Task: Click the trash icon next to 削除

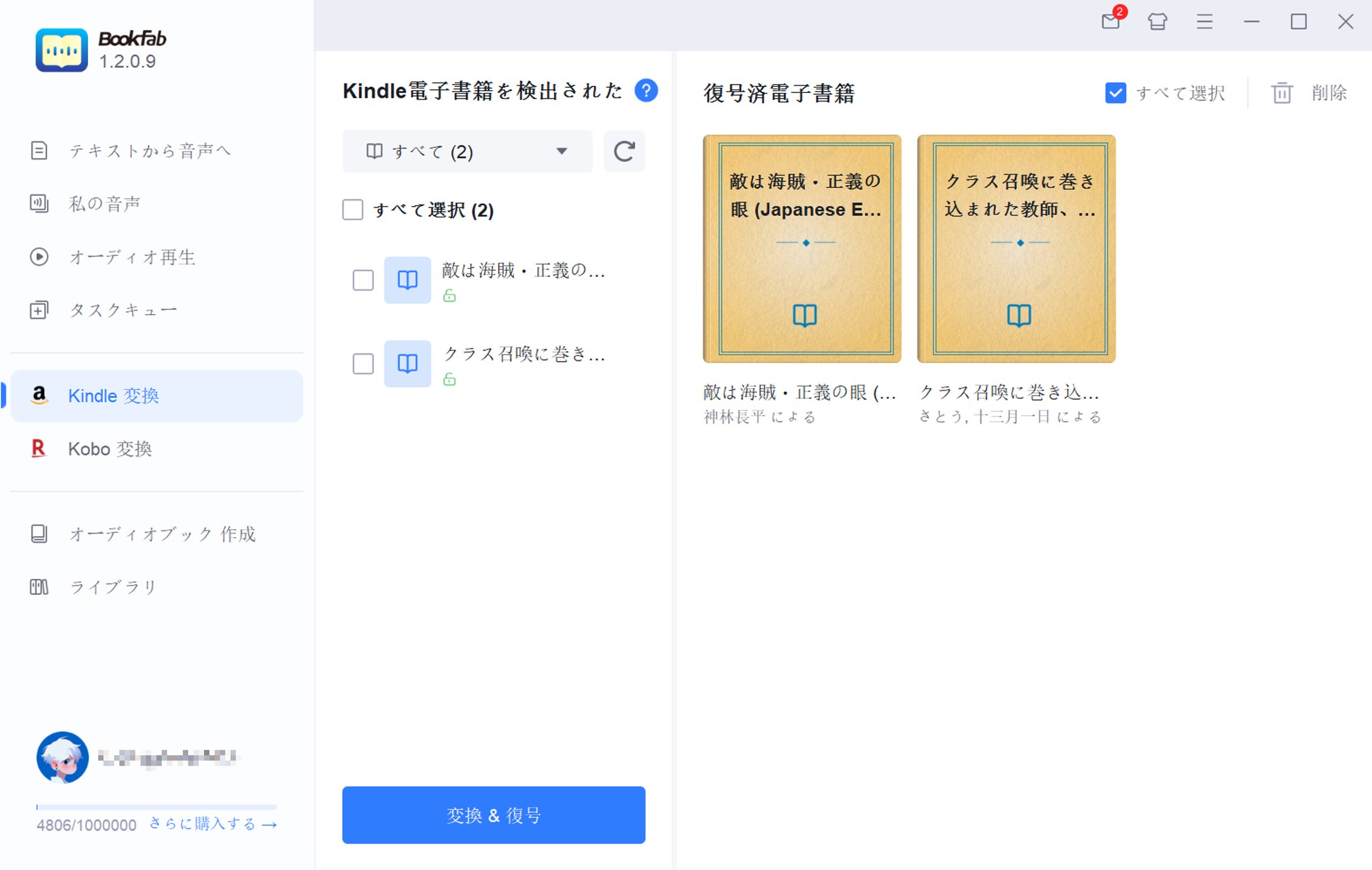Action: coord(1281,92)
